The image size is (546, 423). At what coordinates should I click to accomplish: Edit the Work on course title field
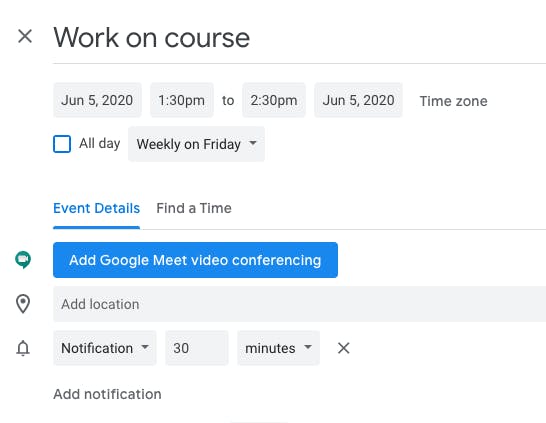299,38
